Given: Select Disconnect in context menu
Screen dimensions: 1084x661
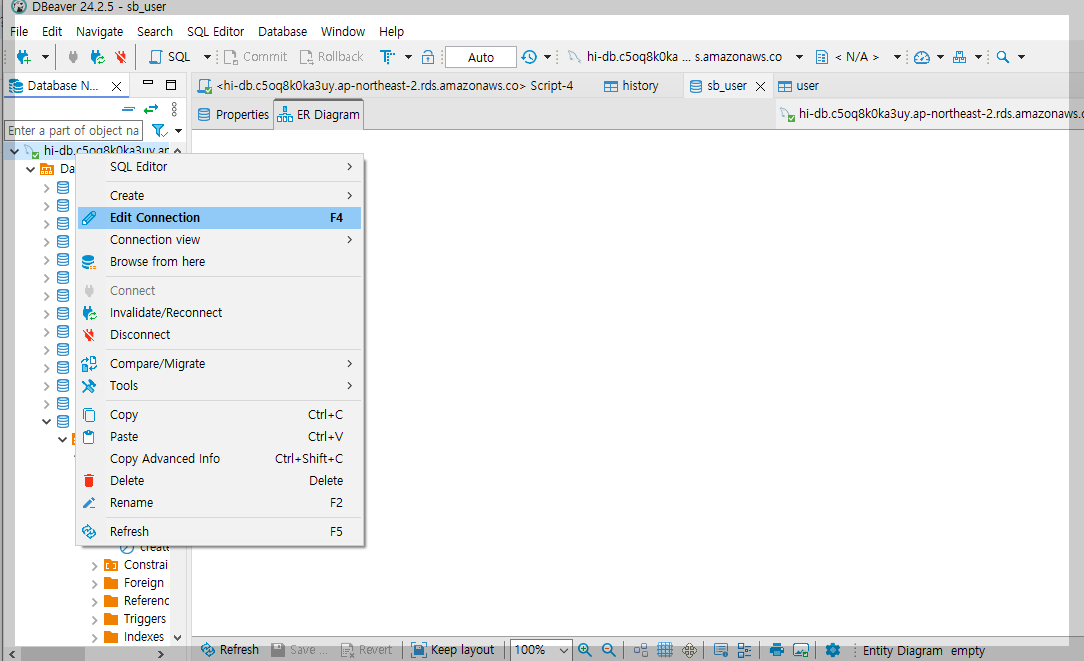Looking at the screenshot, I should 219,335.
